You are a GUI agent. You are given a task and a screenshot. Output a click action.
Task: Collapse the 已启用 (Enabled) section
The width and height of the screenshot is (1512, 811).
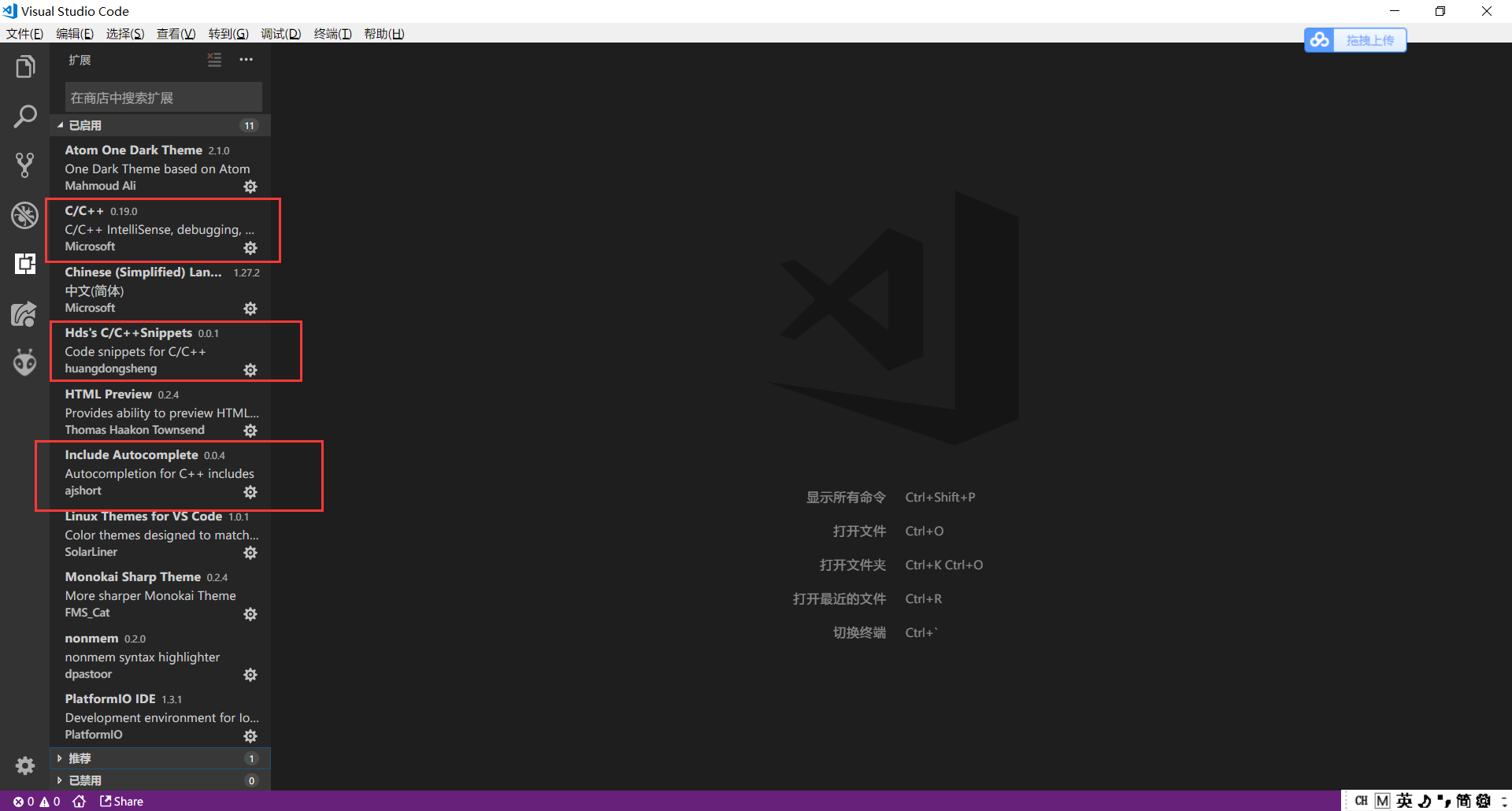coord(161,125)
